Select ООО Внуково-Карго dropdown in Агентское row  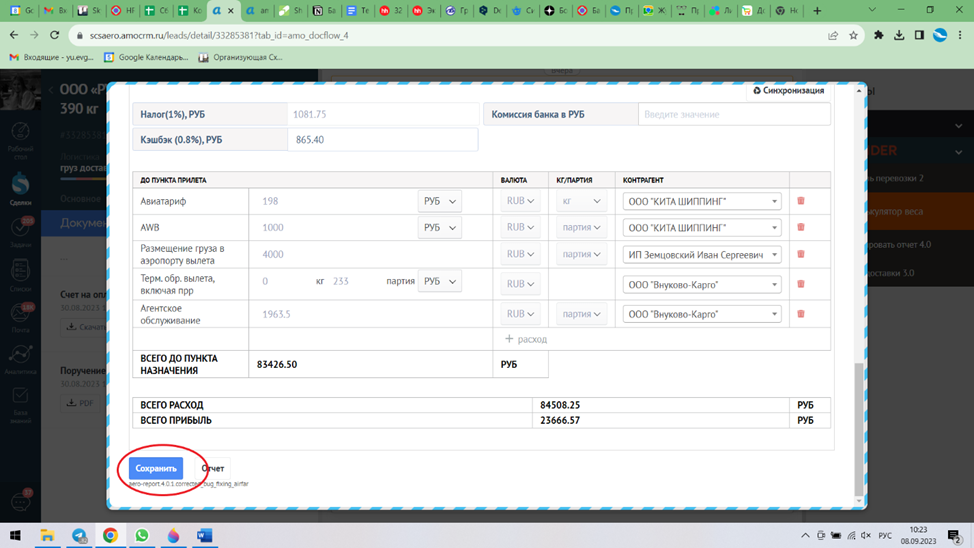pos(701,314)
